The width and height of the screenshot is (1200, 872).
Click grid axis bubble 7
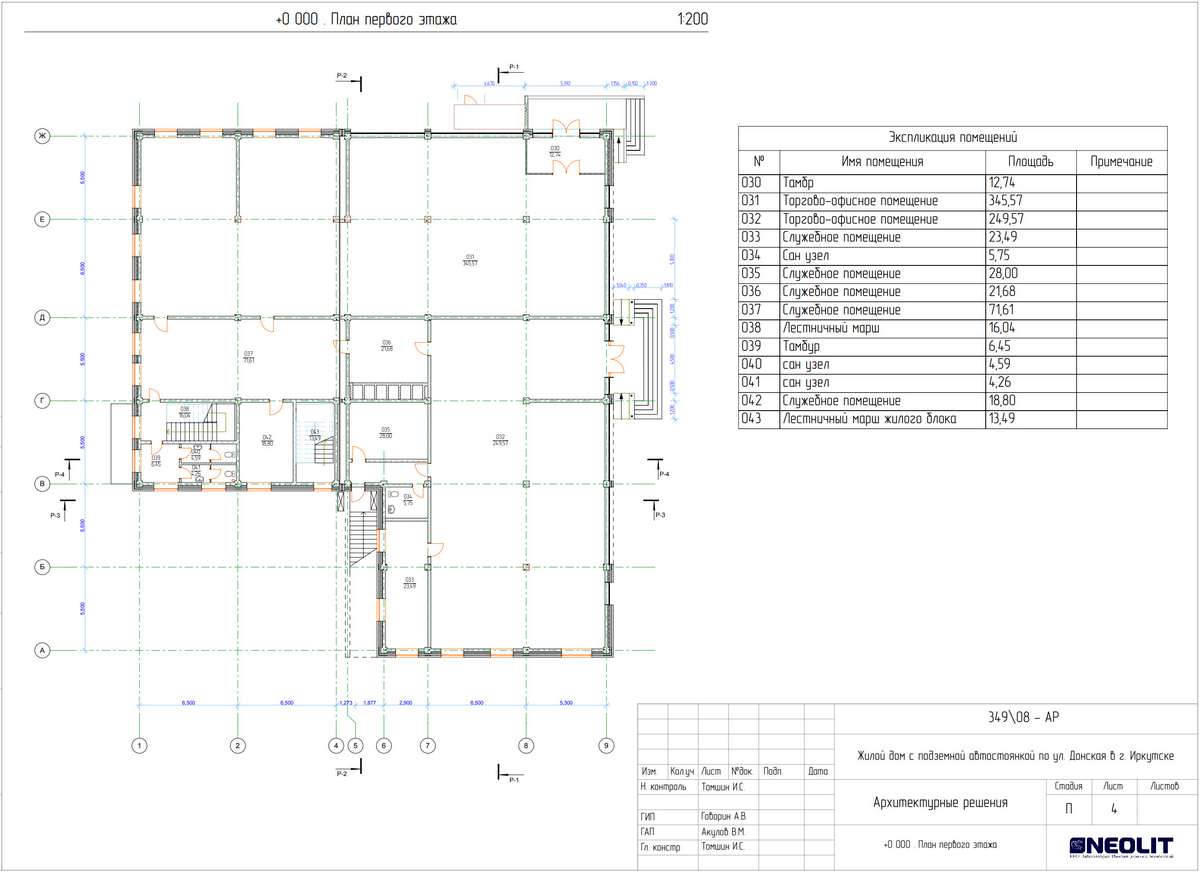click(x=427, y=744)
